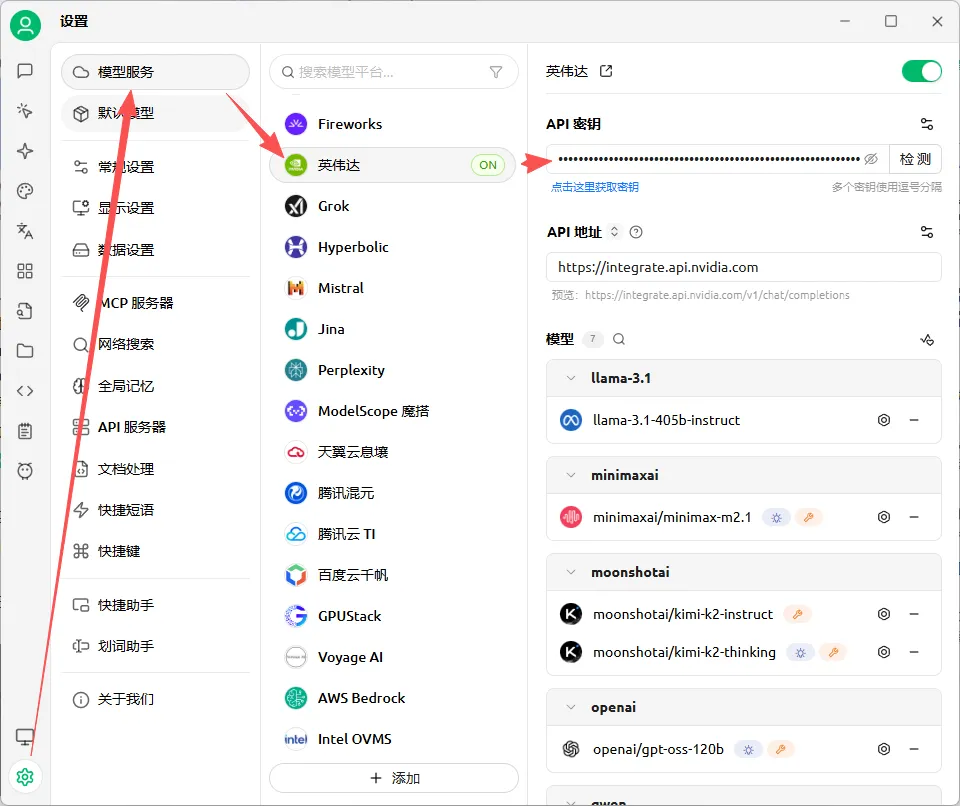Open 显示设置 settings section
960x806 pixels.
click(156, 208)
